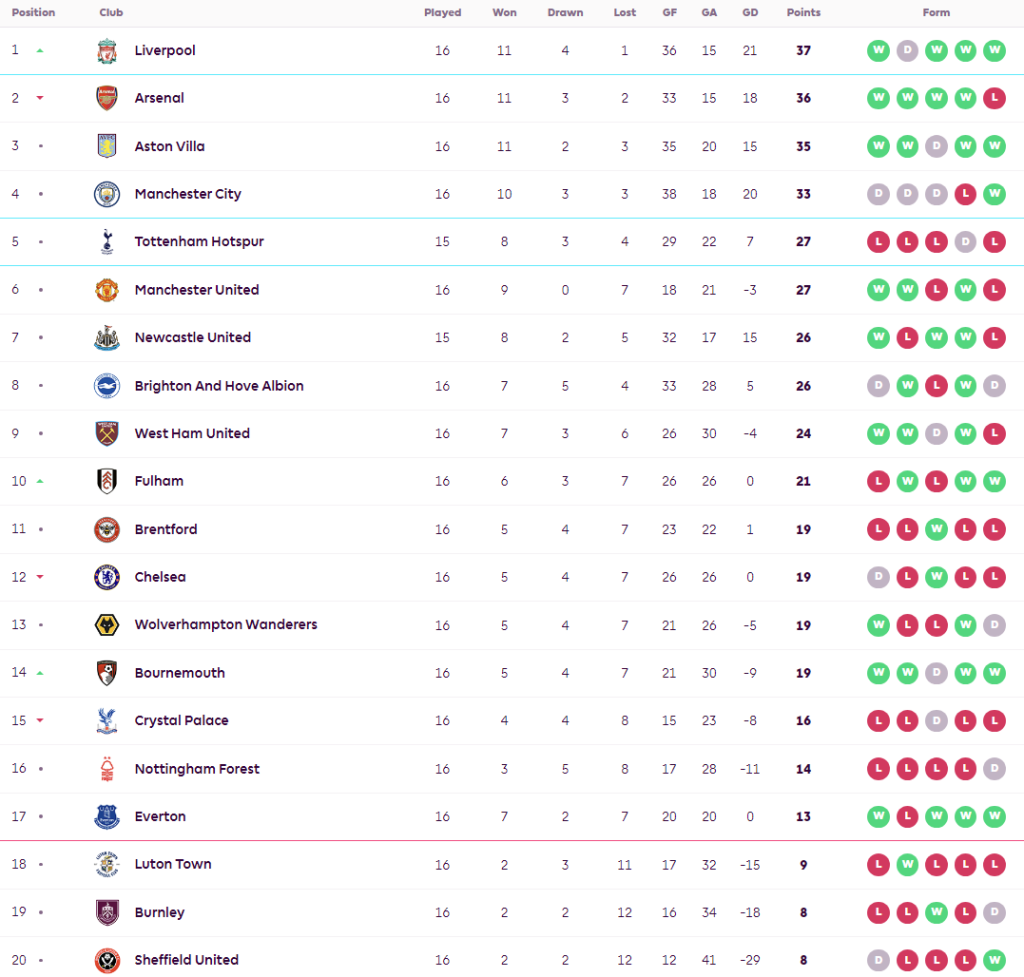Click the Liverpool club crest
This screenshot has width=1024, height=977.
(x=107, y=51)
